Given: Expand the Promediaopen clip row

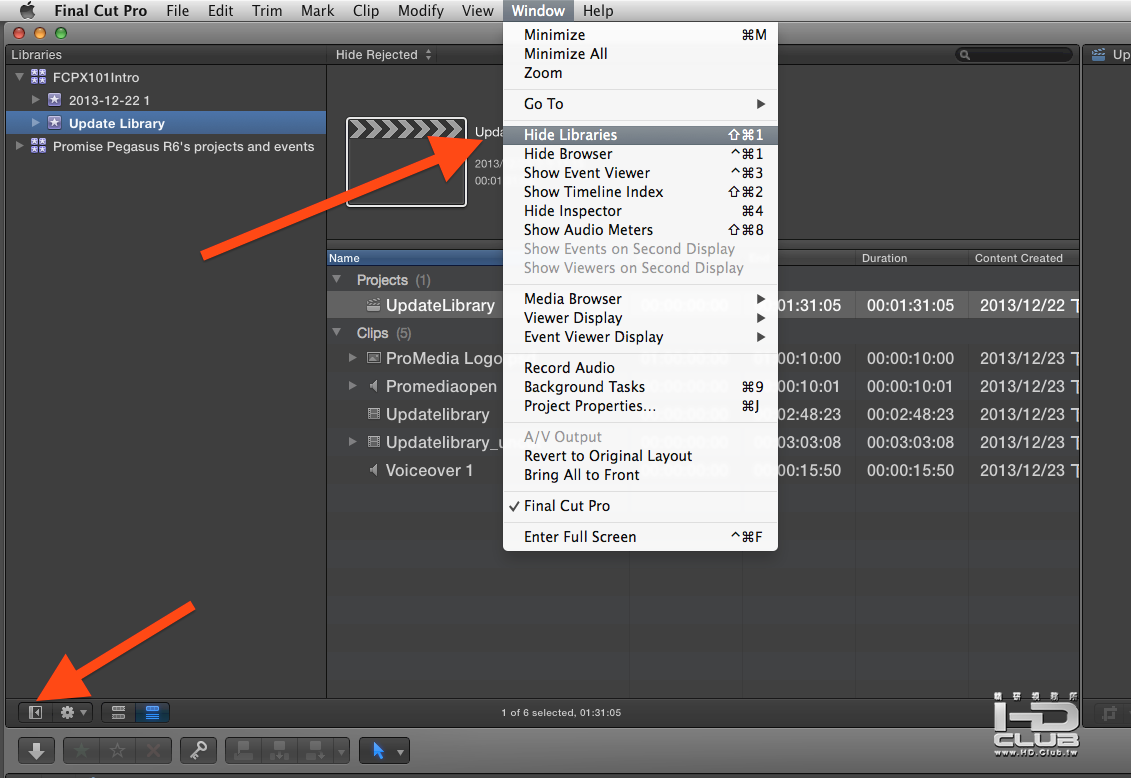Looking at the screenshot, I should point(353,386).
